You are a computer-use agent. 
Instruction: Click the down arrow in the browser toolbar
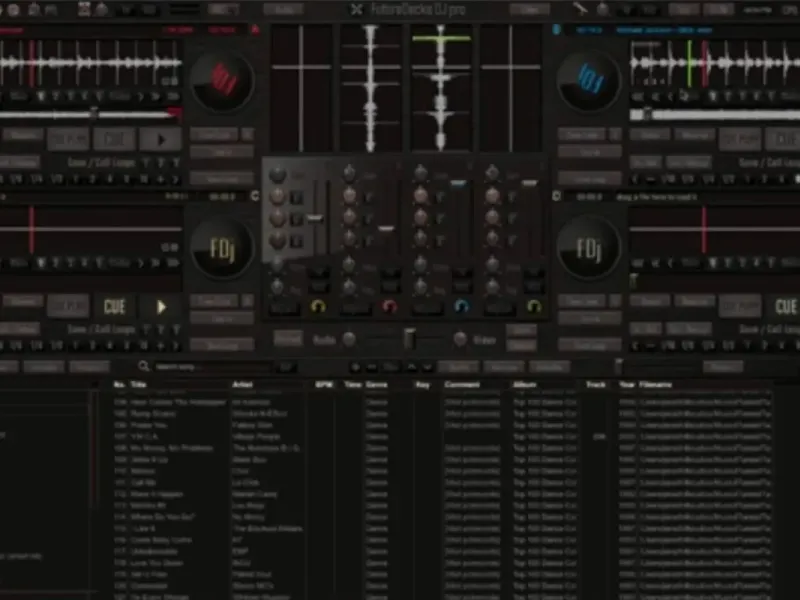[x=427, y=367]
